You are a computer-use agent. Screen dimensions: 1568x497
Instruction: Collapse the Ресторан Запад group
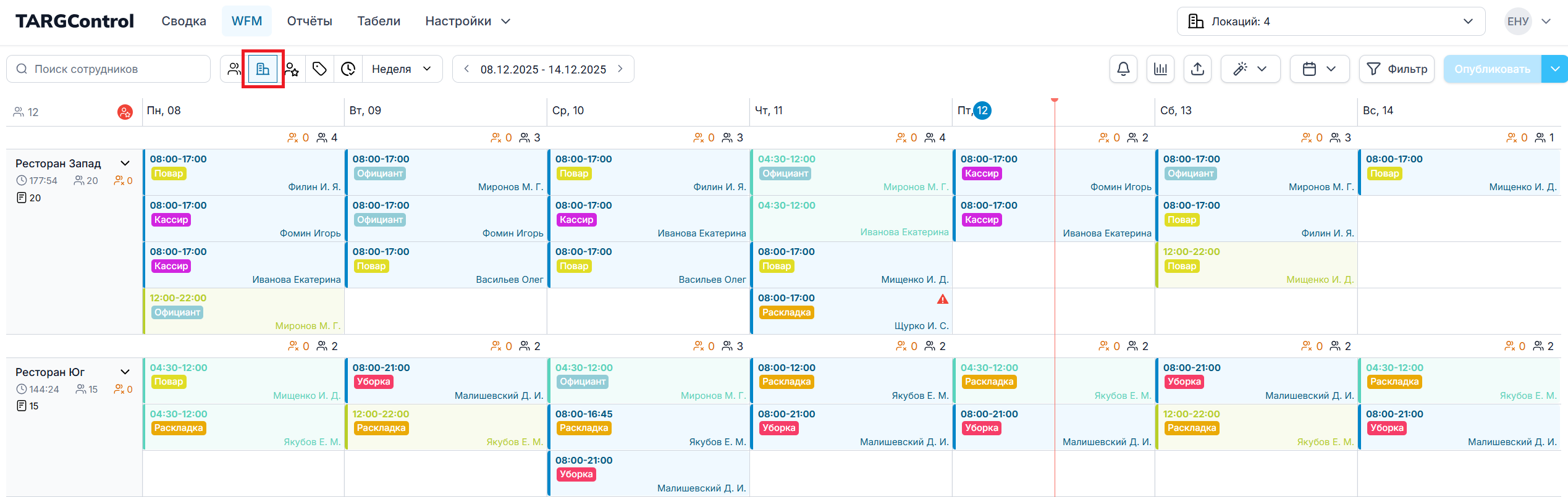[x=125, y=164]
